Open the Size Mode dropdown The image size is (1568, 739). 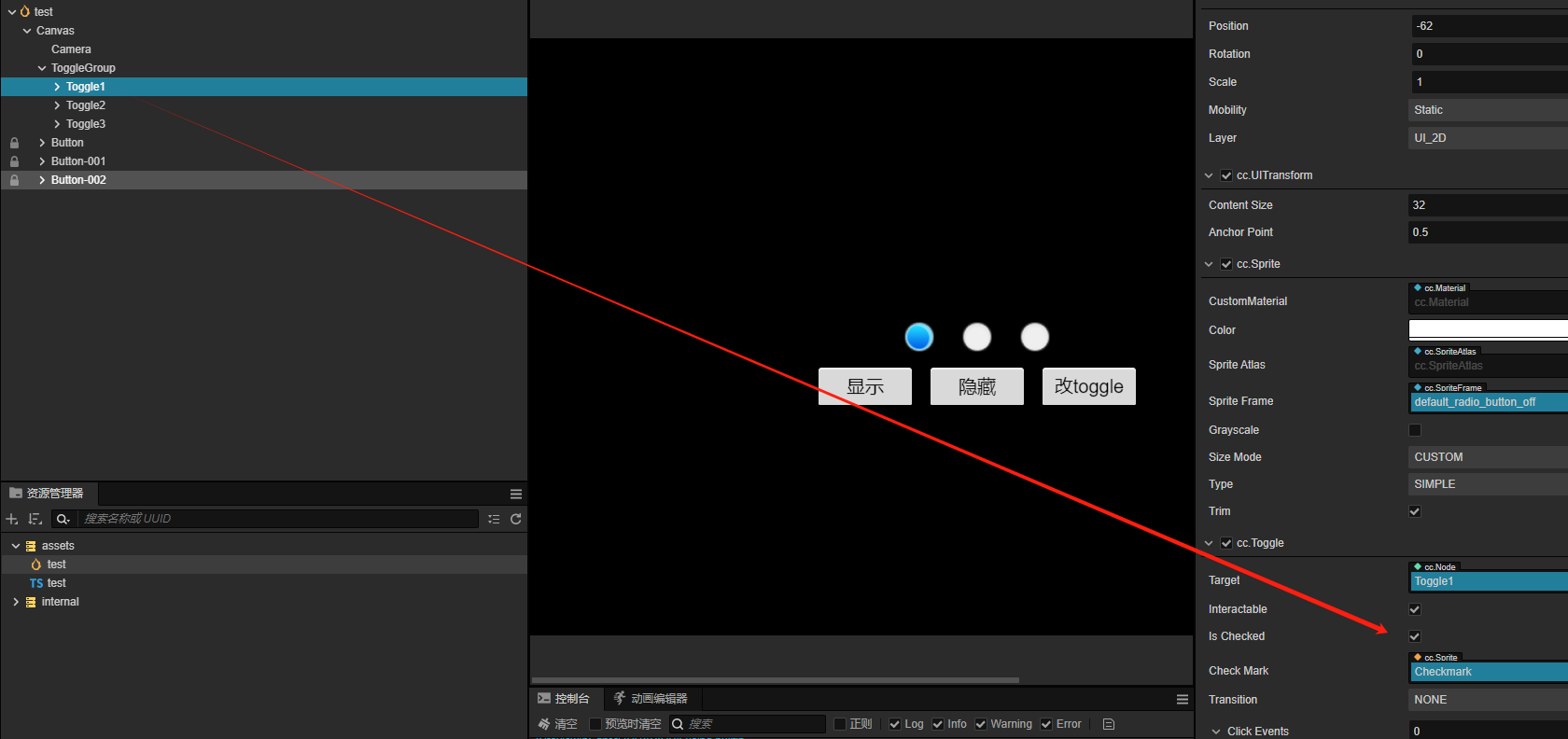[x=1488, y=457]
